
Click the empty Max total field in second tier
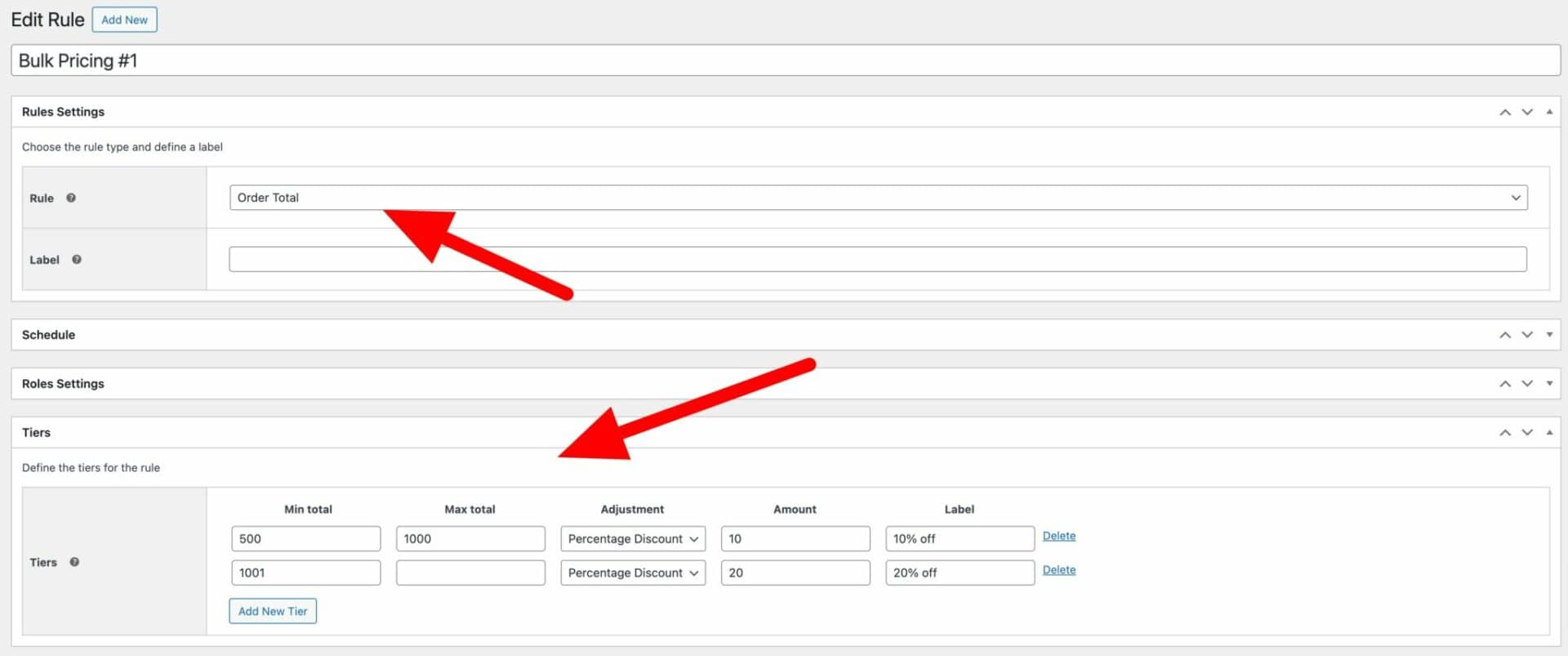click(471, 573)
